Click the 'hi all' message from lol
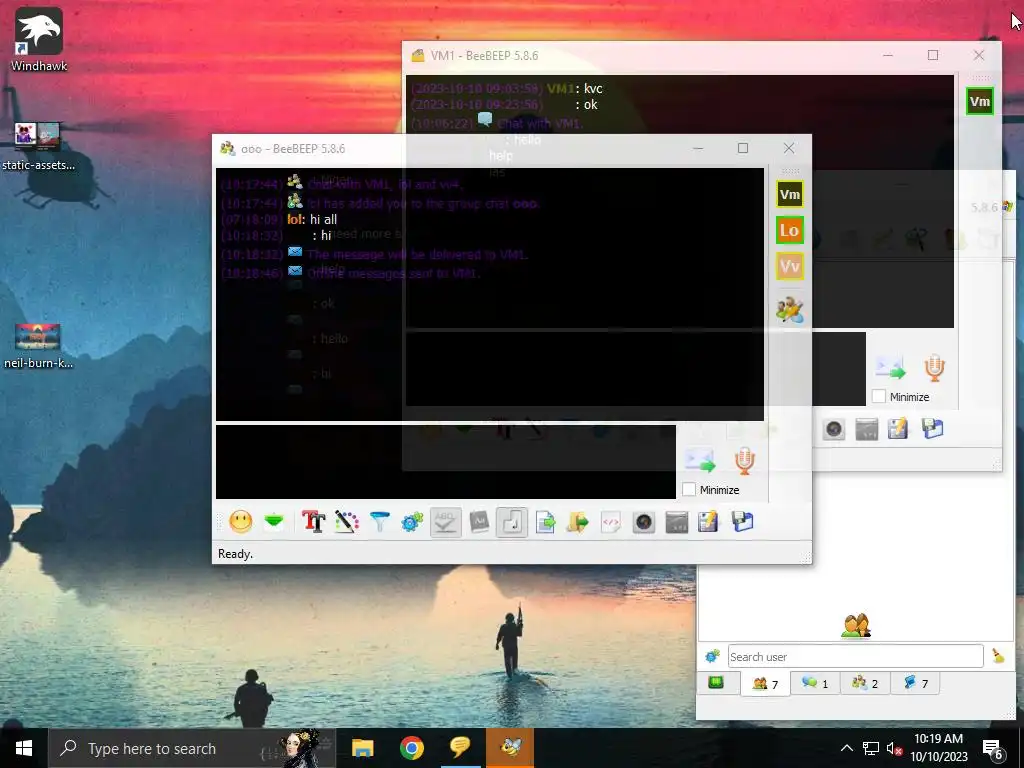 pyautogui.click(x=323, y=219)
